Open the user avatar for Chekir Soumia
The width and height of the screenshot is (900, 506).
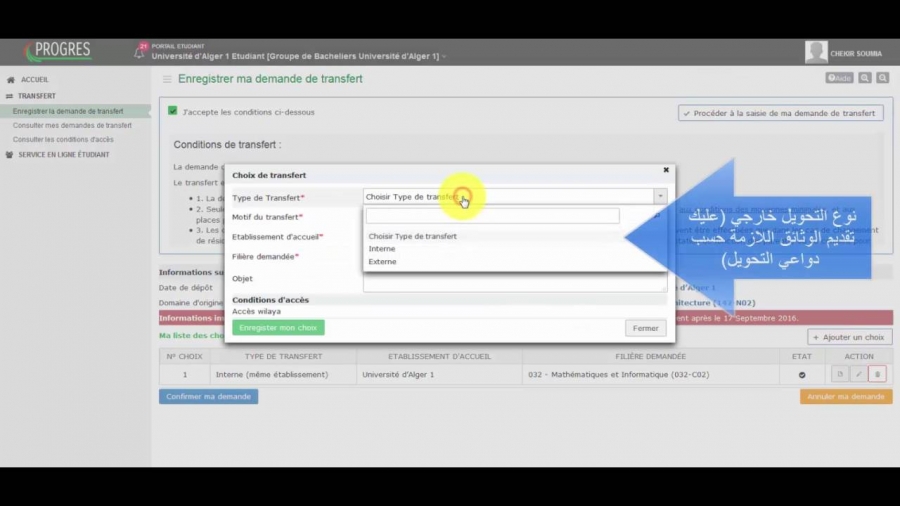816,52
